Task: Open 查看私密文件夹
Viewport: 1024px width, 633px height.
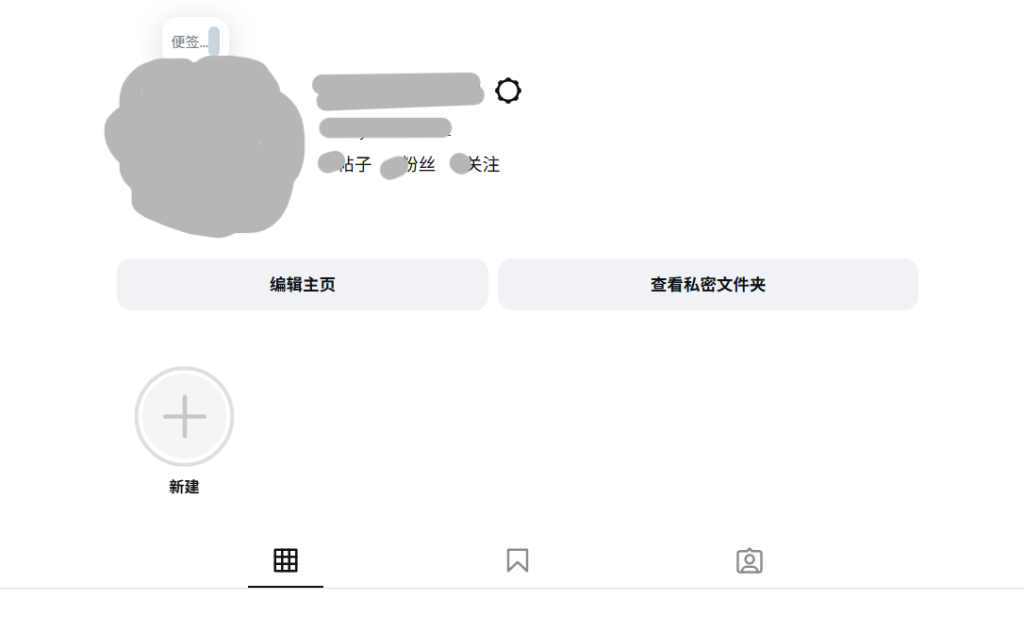Action: click(708, 284)
